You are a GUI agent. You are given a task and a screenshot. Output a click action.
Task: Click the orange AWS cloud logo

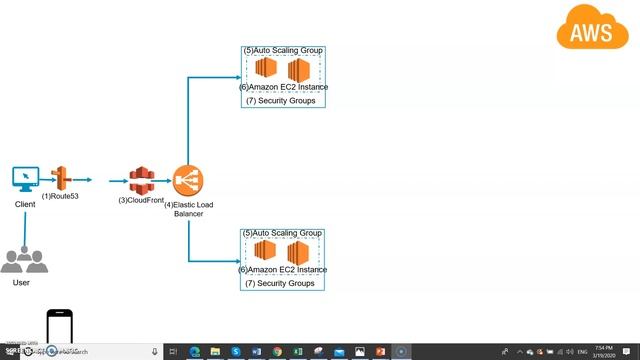592,27
